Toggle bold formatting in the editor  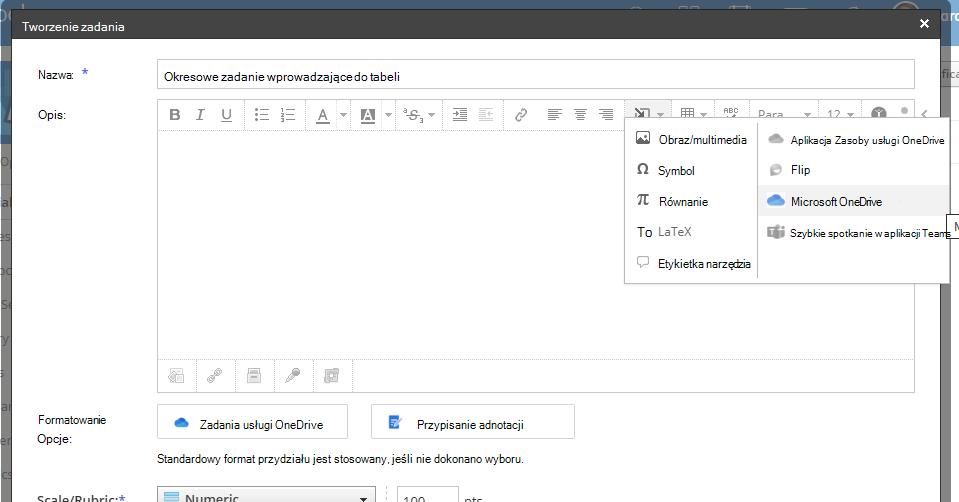(x=175, y=114)
